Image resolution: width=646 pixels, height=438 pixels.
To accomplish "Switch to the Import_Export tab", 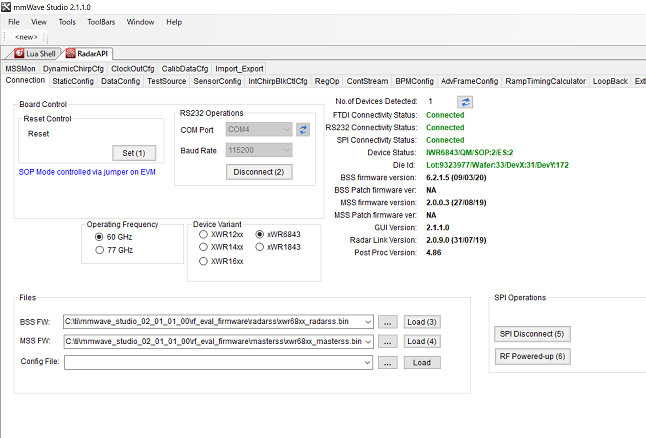I will (239, 68).
